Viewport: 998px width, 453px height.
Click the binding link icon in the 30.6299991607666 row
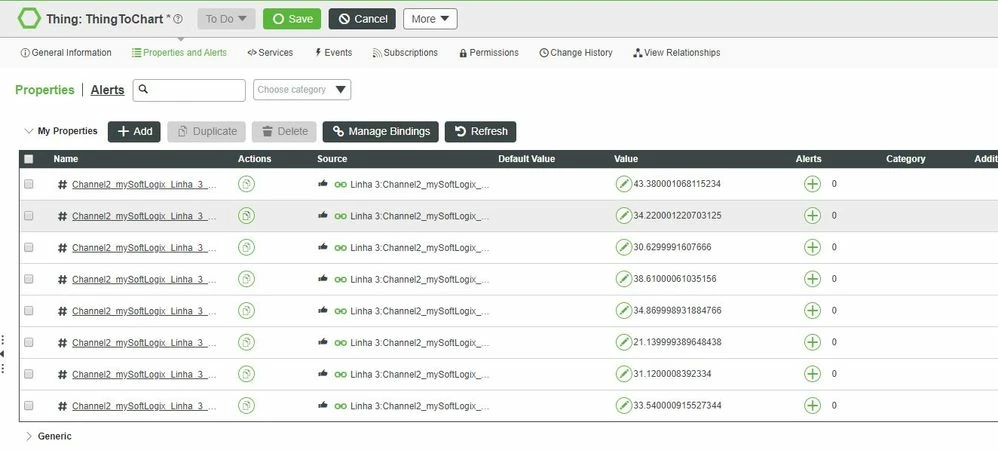click(x=341, y=247)
